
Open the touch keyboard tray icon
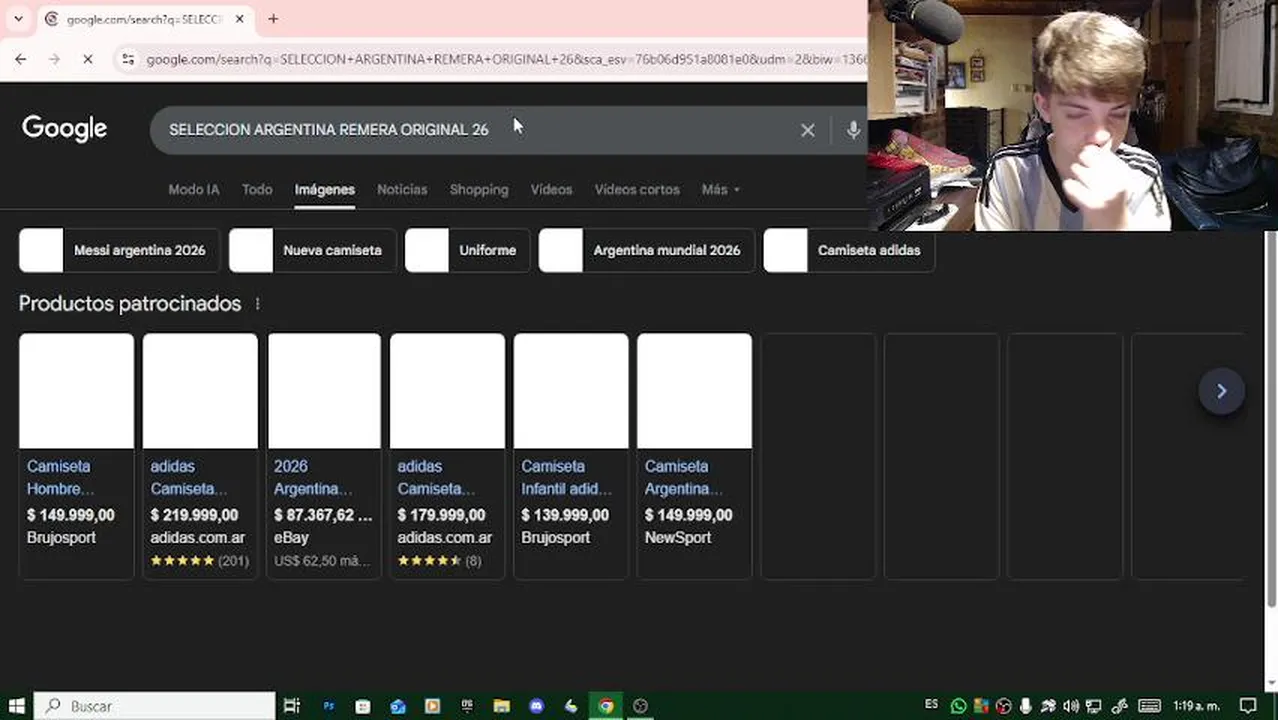(x=1150, y=706)
